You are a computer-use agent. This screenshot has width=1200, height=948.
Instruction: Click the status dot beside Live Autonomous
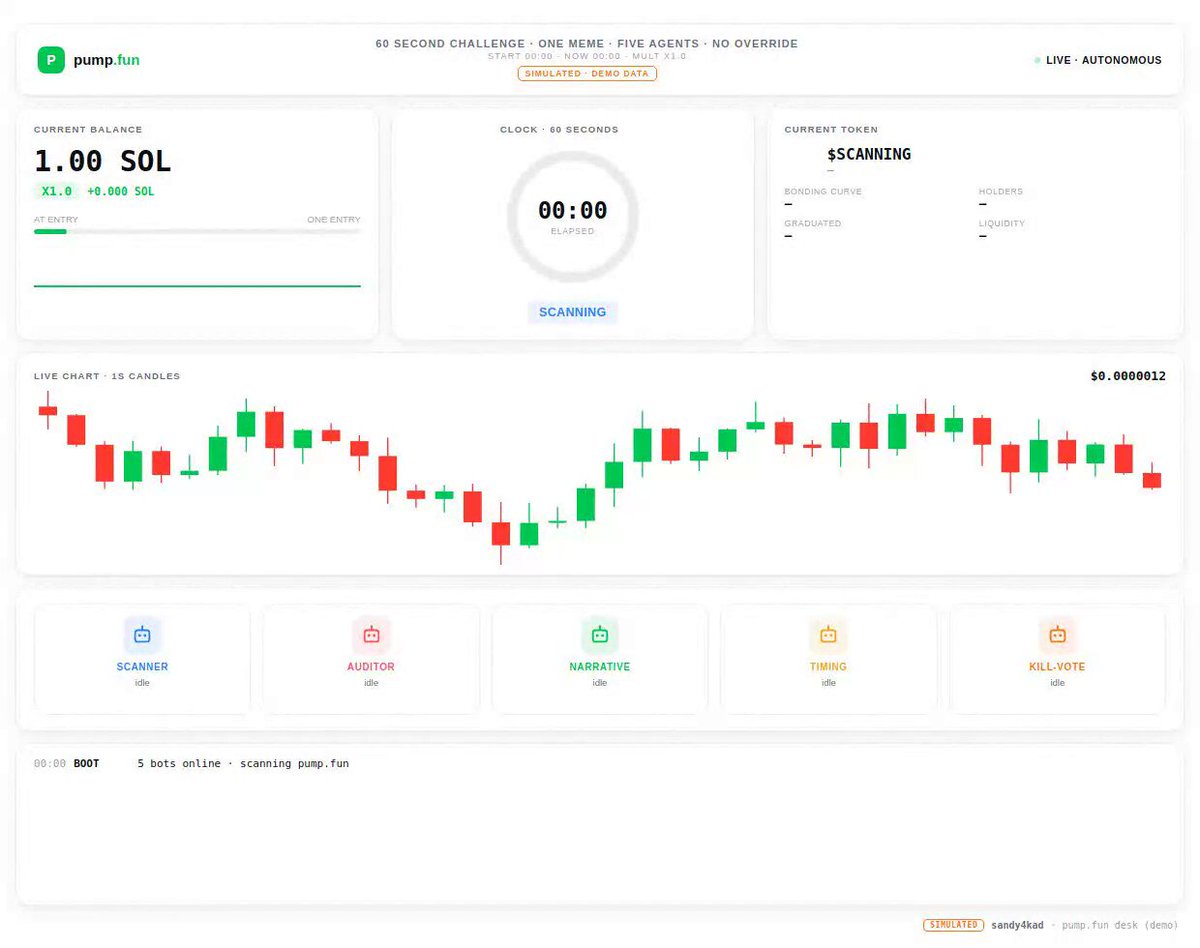pos(1037,60)
